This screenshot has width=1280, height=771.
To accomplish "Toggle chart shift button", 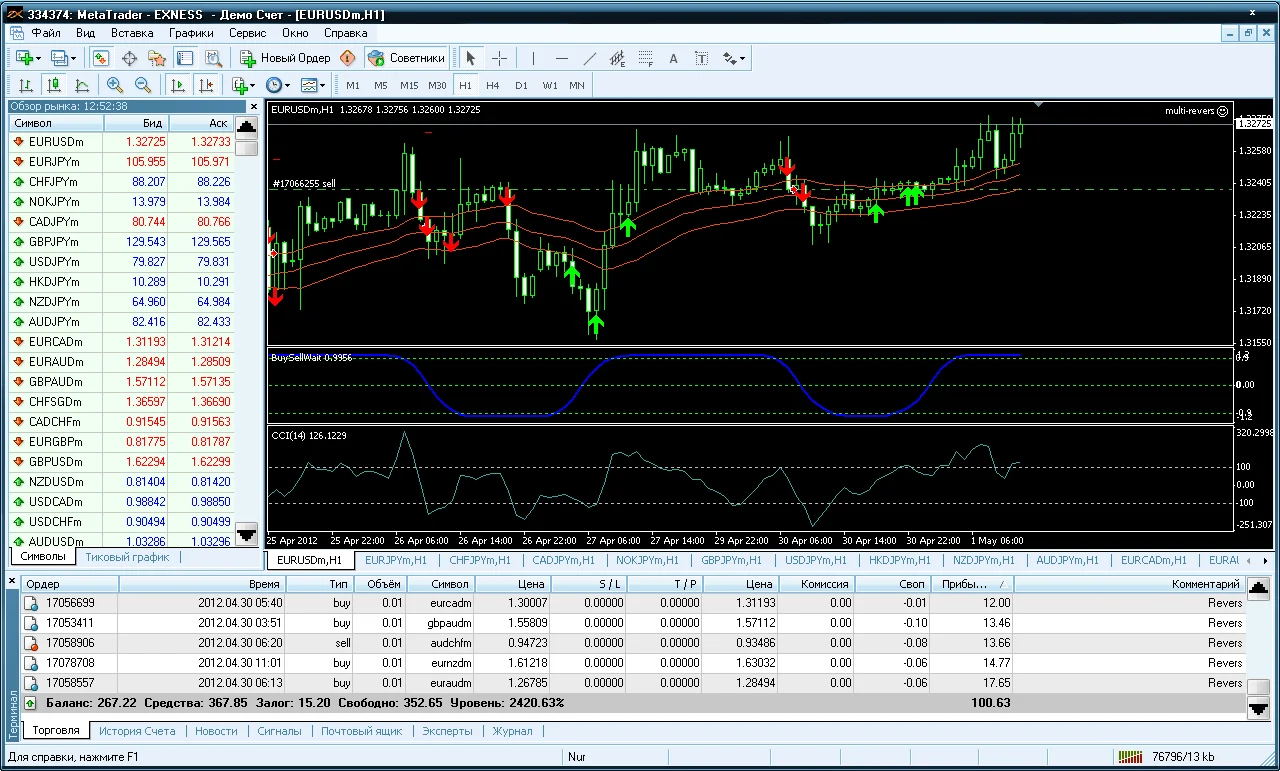I will pyautogui.click(x=206, y=85).
